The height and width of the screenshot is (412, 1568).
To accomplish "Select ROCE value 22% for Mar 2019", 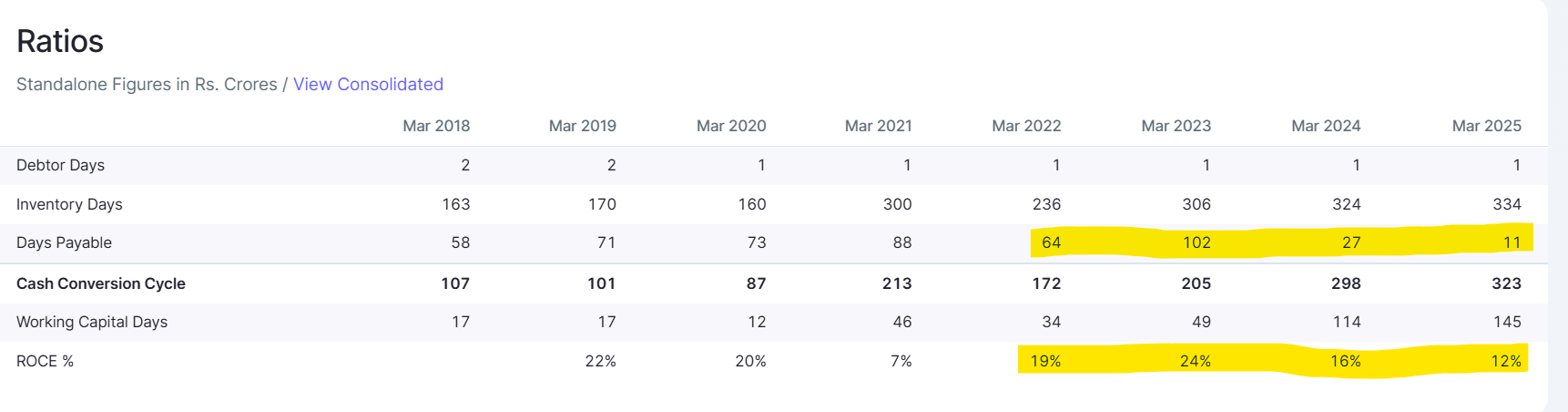I will click(600, 361).
